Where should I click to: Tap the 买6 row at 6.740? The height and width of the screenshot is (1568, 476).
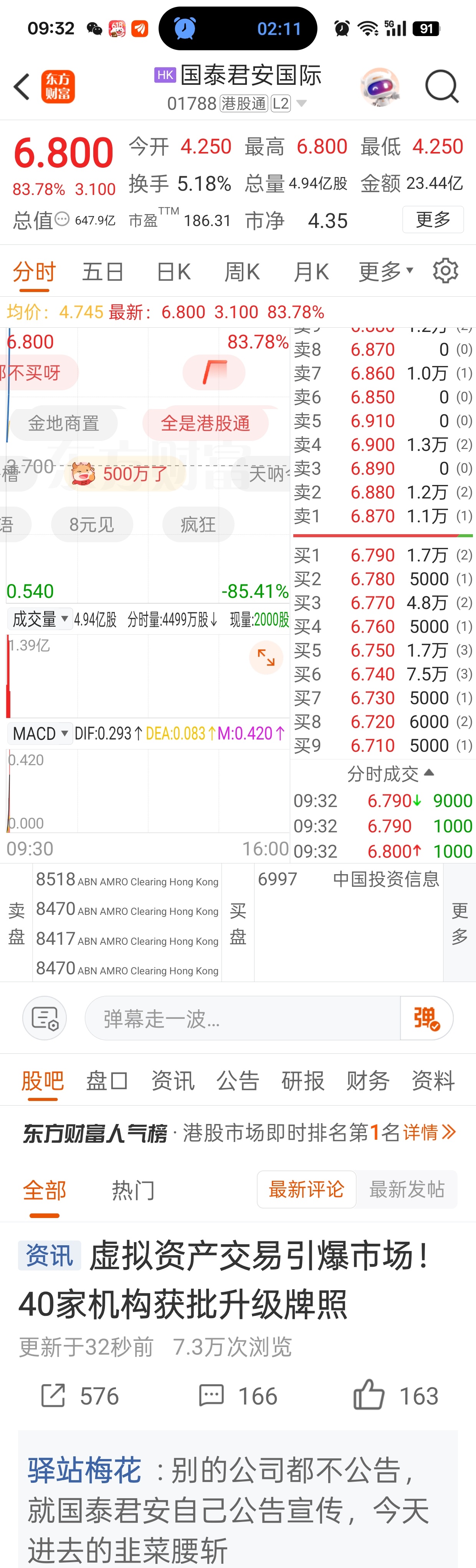pyautogui.click(x=383, y=674)
